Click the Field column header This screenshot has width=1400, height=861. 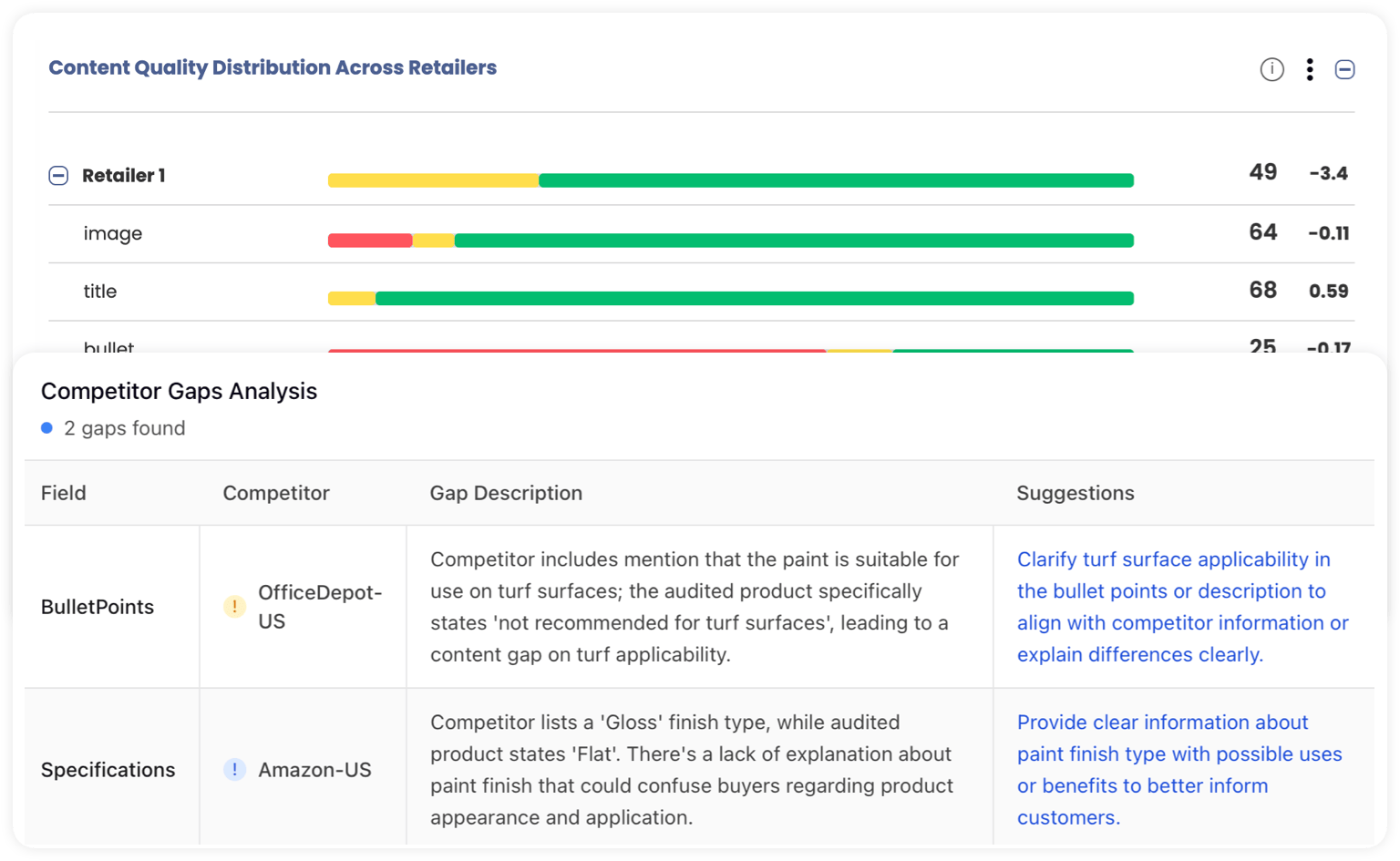click(x=63, y=493)
